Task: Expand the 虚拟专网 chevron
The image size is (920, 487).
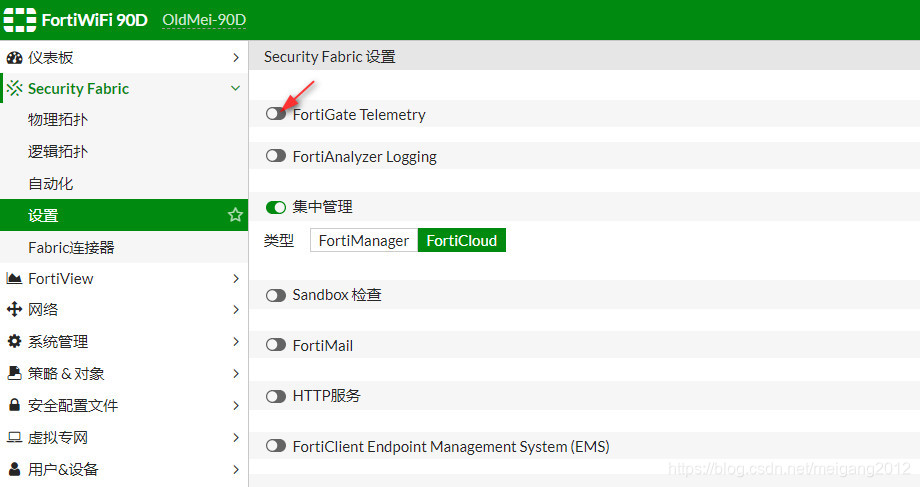Action: pos(236,438)
